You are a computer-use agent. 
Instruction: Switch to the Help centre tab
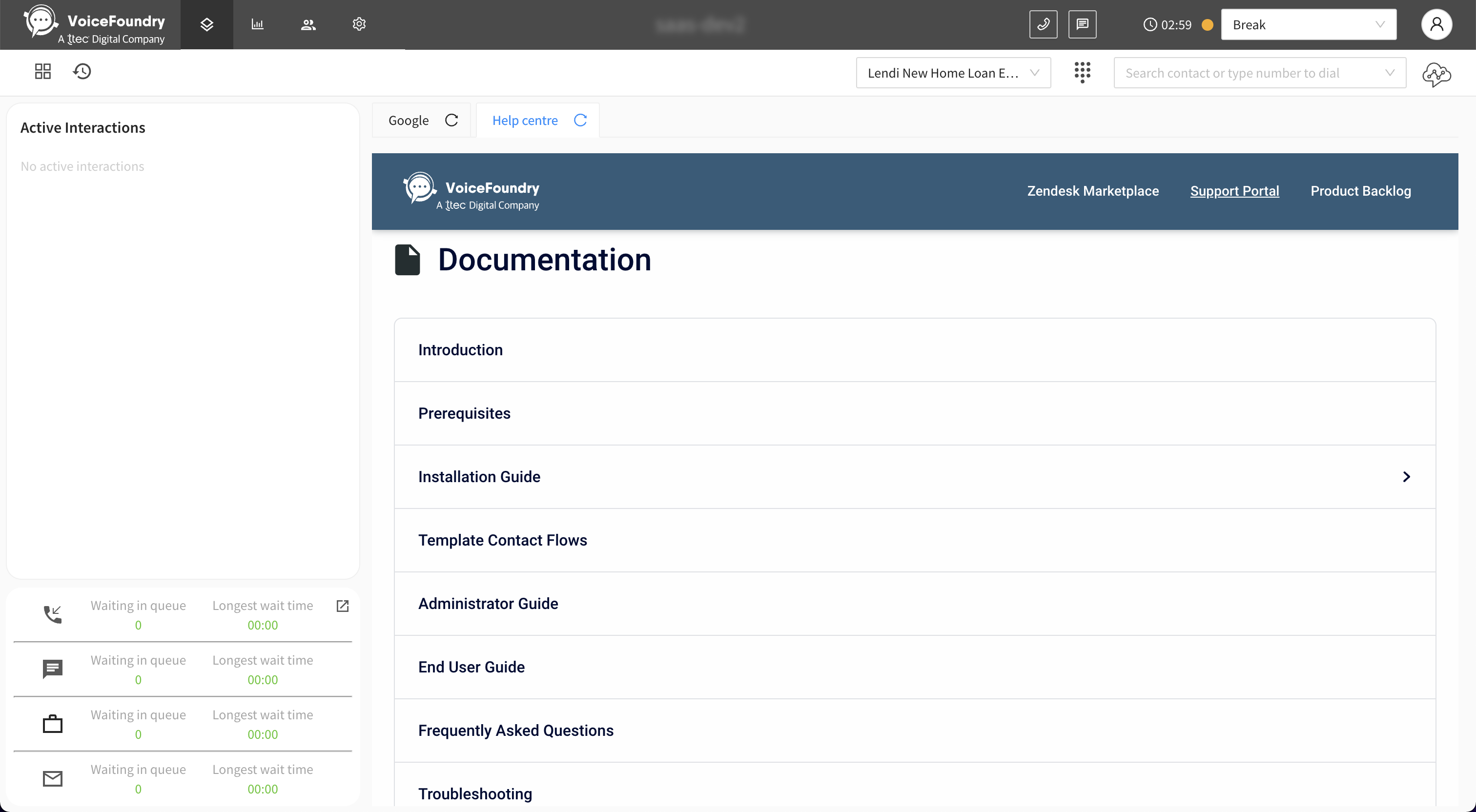525,121
